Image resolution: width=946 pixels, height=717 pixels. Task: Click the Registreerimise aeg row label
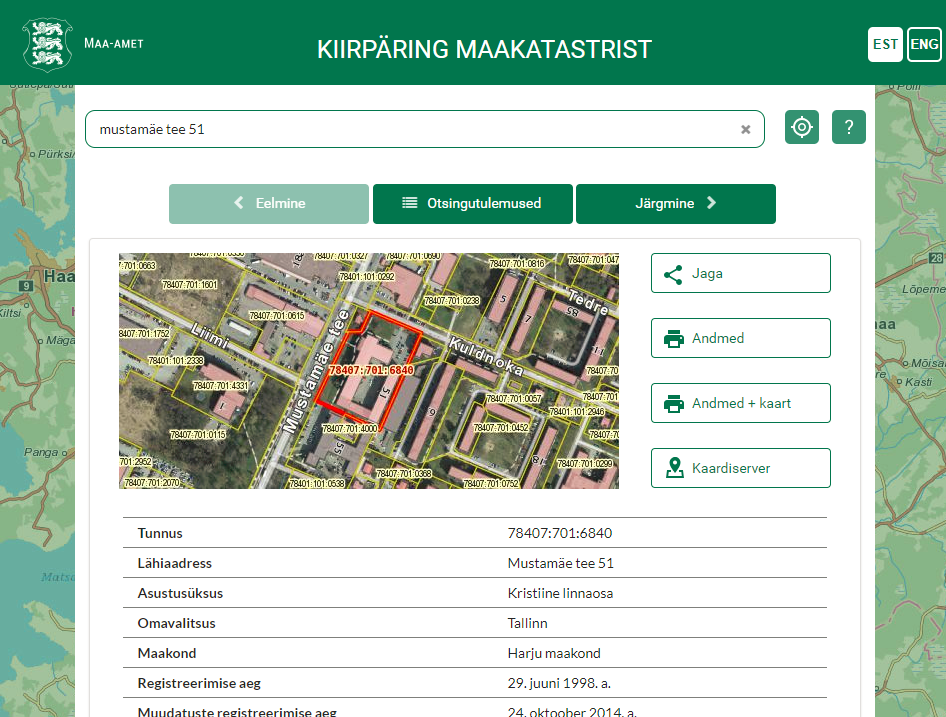[x=199, y=683]
